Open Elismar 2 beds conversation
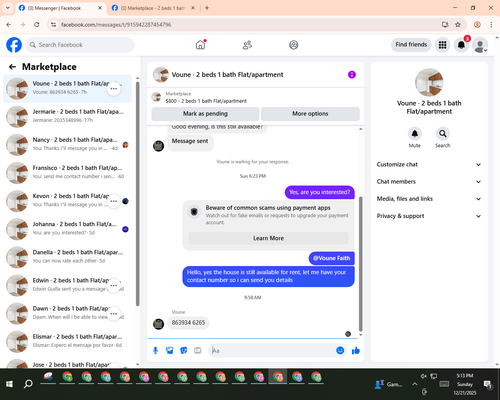This screenshot has width=500, height=400. 67,342
